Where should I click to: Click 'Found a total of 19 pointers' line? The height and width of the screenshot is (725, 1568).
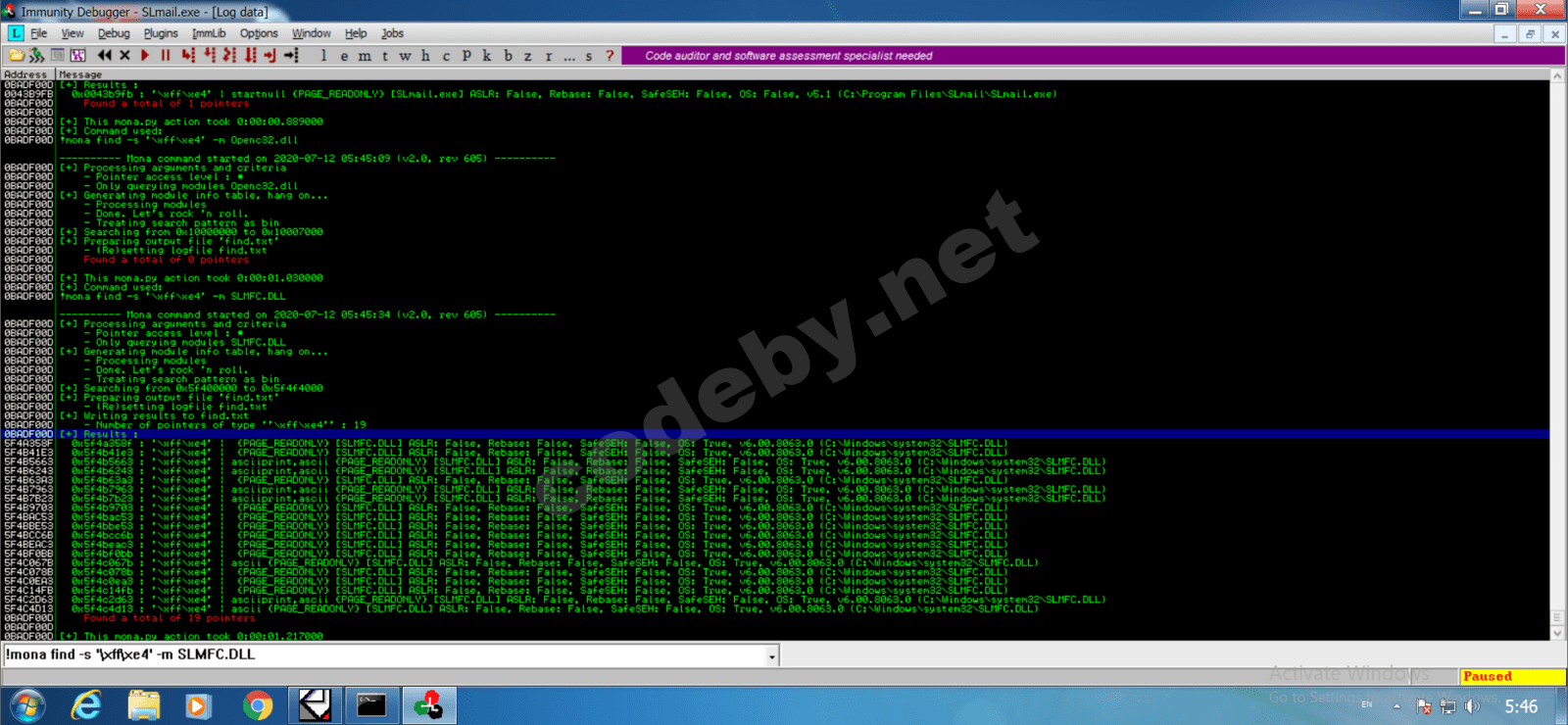(x=169, y=618)
